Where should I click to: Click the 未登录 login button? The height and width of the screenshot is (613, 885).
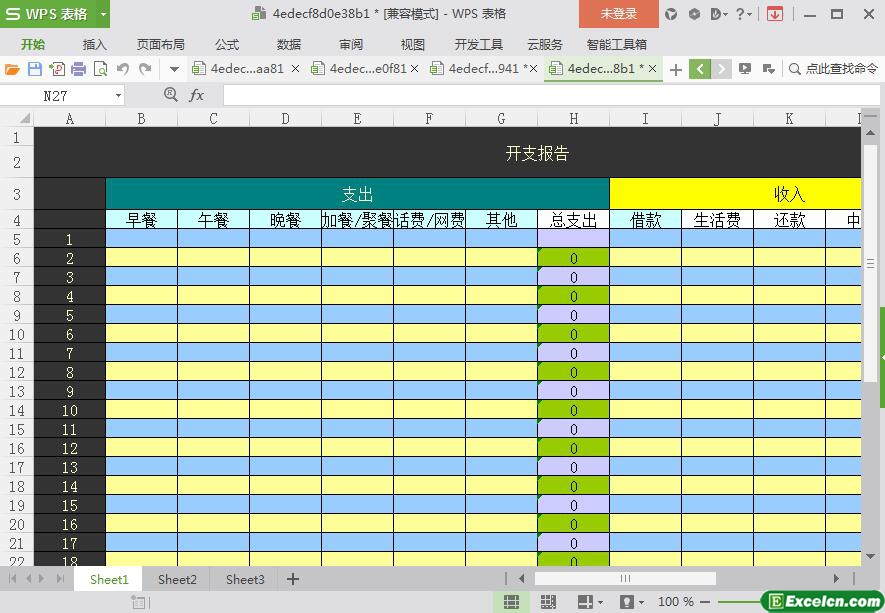[x=618, y=14]
